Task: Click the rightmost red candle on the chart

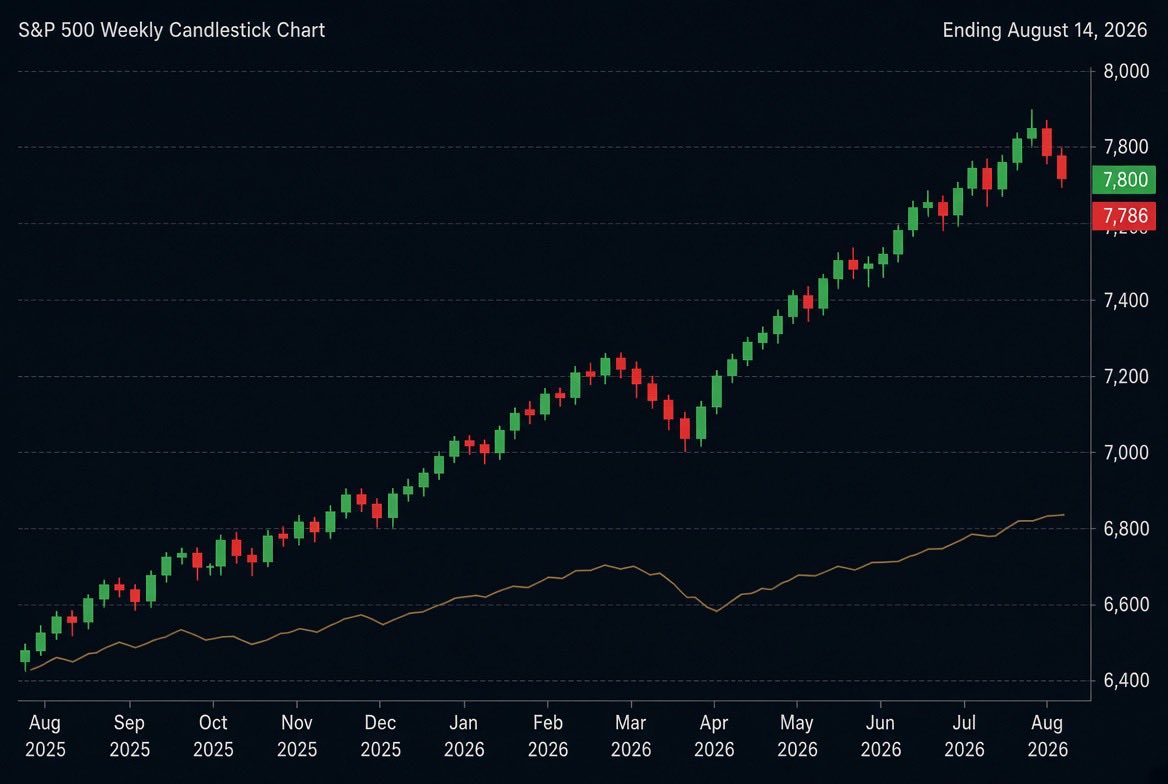Action: click(1061, 167)
